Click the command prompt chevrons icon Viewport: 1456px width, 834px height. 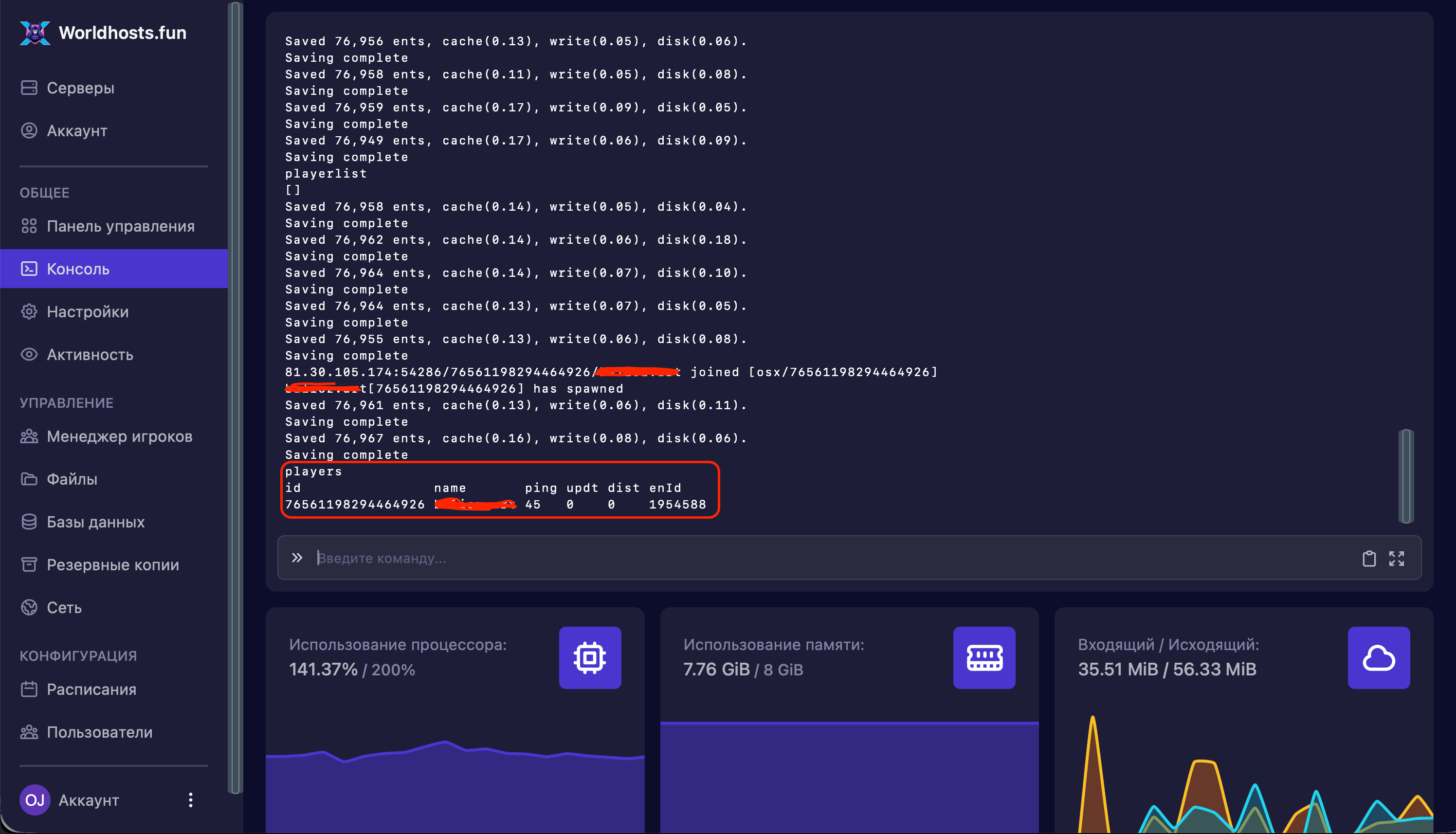coord(297,558)
